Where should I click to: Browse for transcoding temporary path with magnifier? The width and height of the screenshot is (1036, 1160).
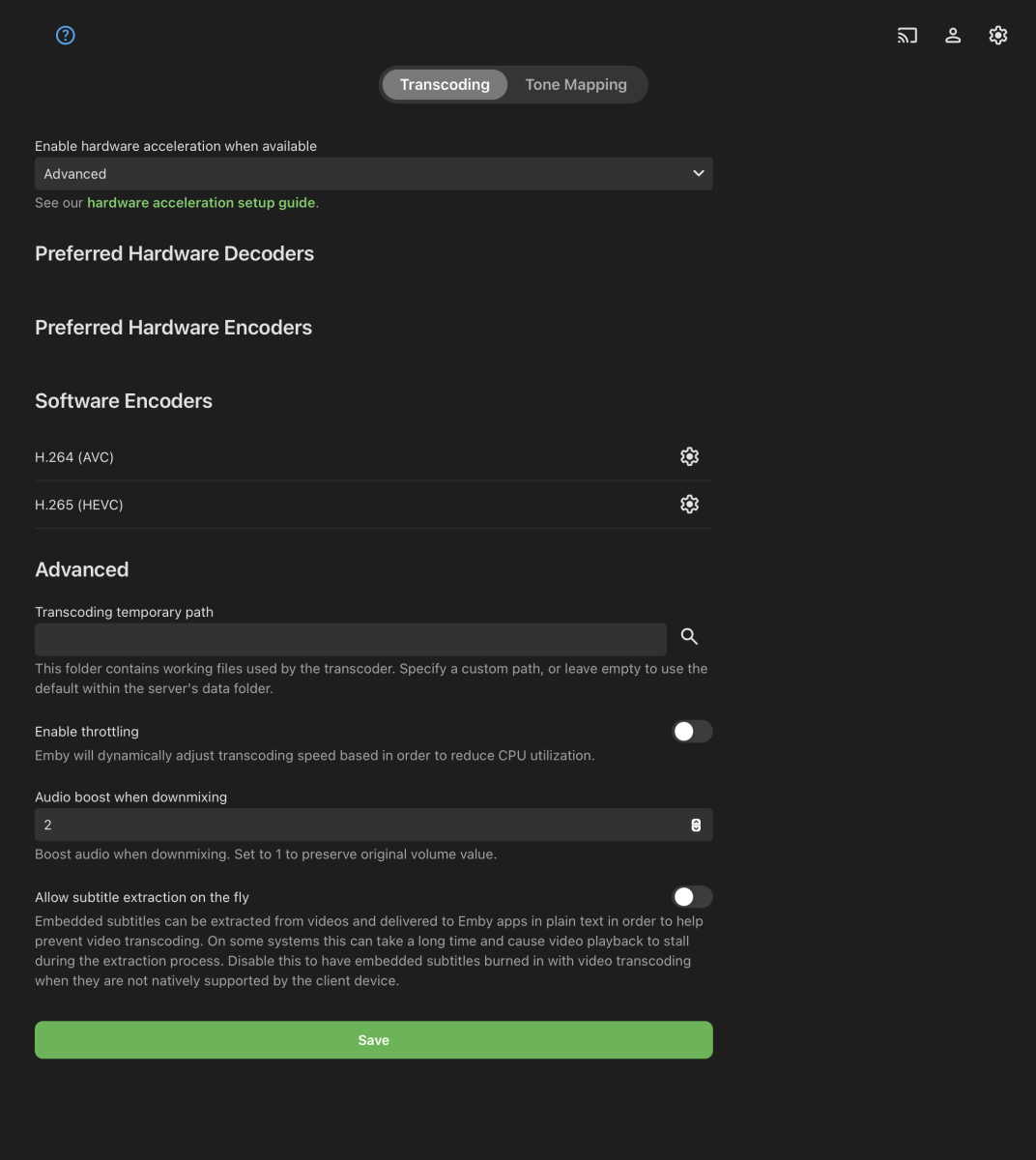click(688, 637)
